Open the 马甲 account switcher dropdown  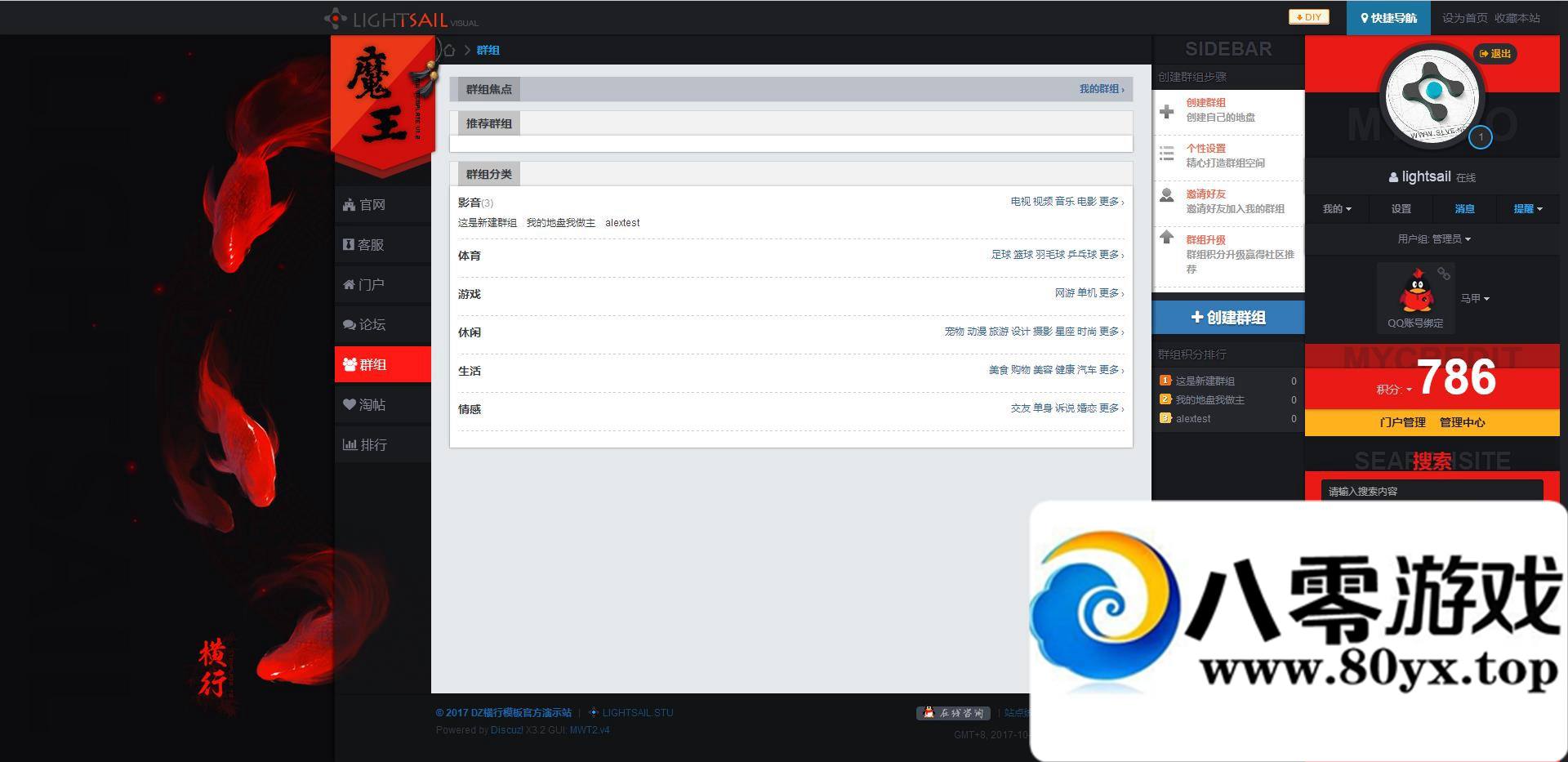pyautogui.click(x=1474, y=299)
